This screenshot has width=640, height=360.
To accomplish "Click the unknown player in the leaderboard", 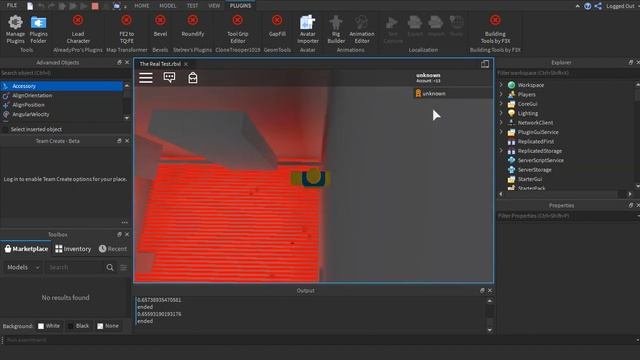I will click(x=453, y=93).
